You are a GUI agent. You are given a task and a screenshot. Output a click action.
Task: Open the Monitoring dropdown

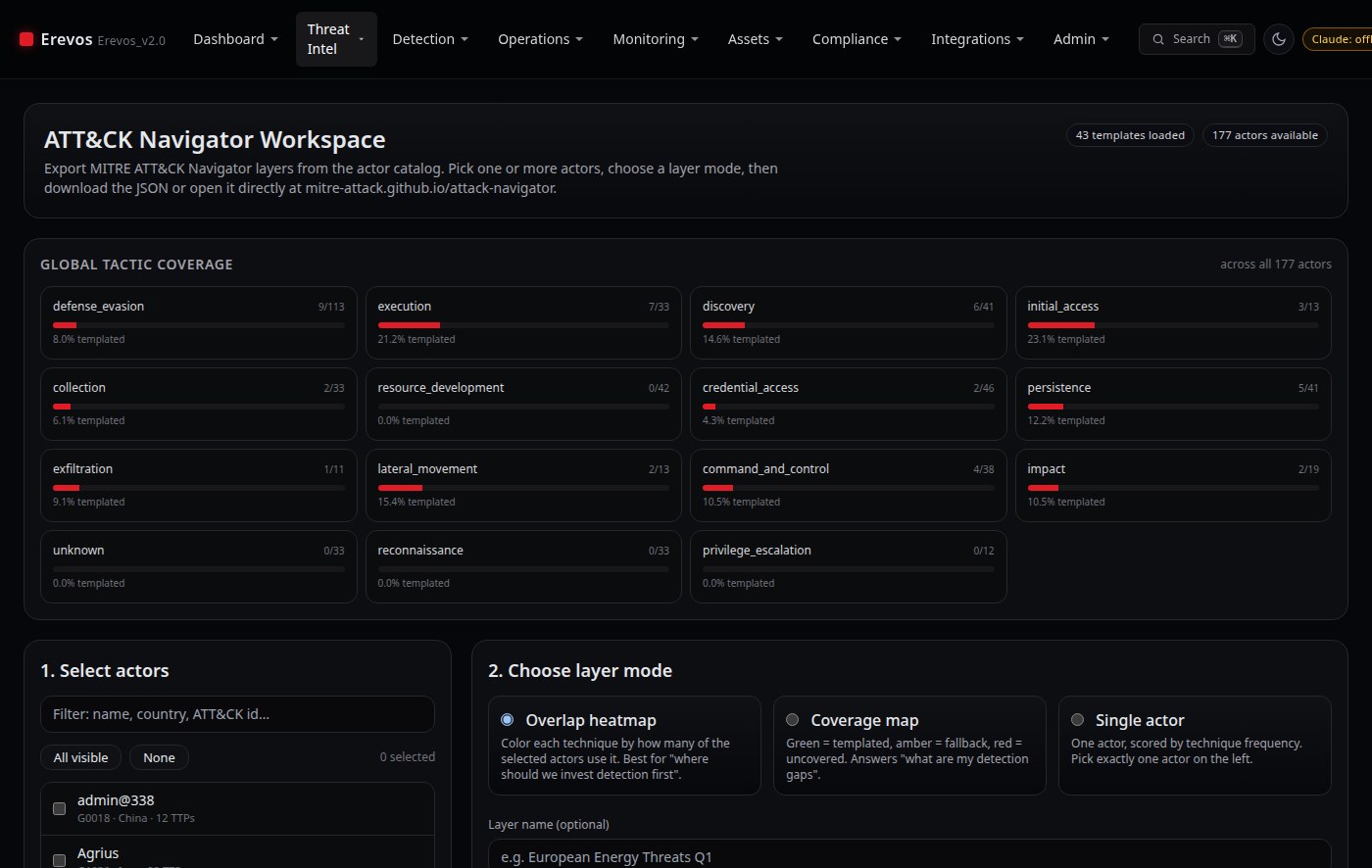click(656, 39)
